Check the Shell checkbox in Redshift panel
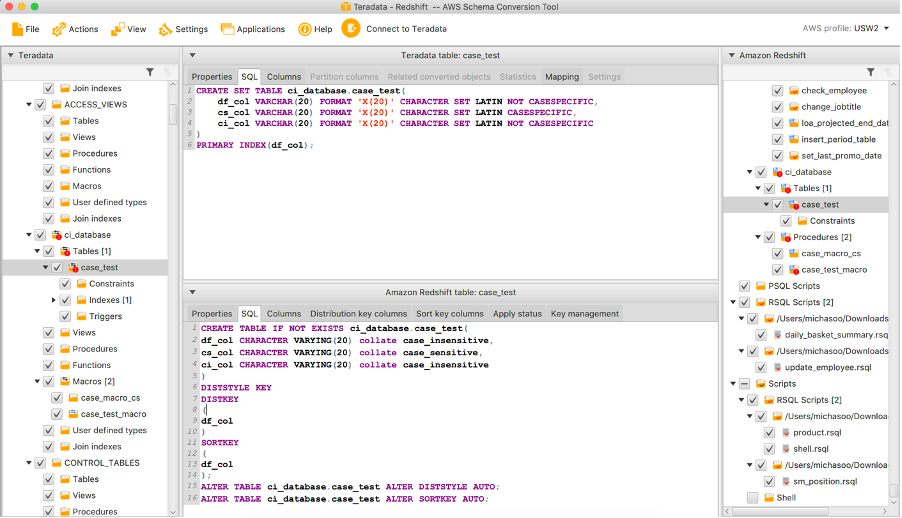The image size is (902, 518). pos(752,498)
